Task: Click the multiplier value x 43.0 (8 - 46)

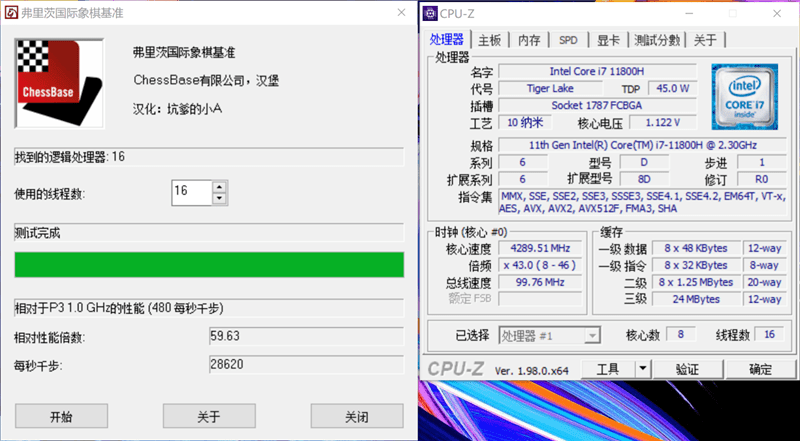Action: coord(540,265)
